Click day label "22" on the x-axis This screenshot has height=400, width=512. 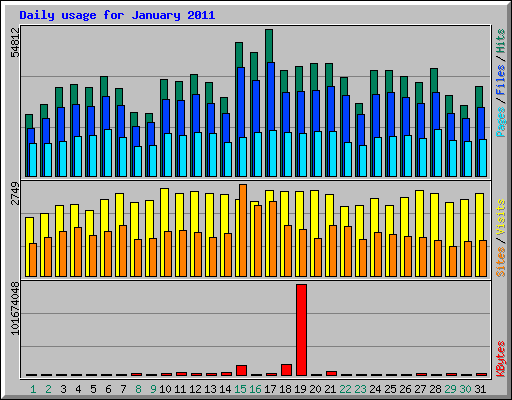(345, 389)
